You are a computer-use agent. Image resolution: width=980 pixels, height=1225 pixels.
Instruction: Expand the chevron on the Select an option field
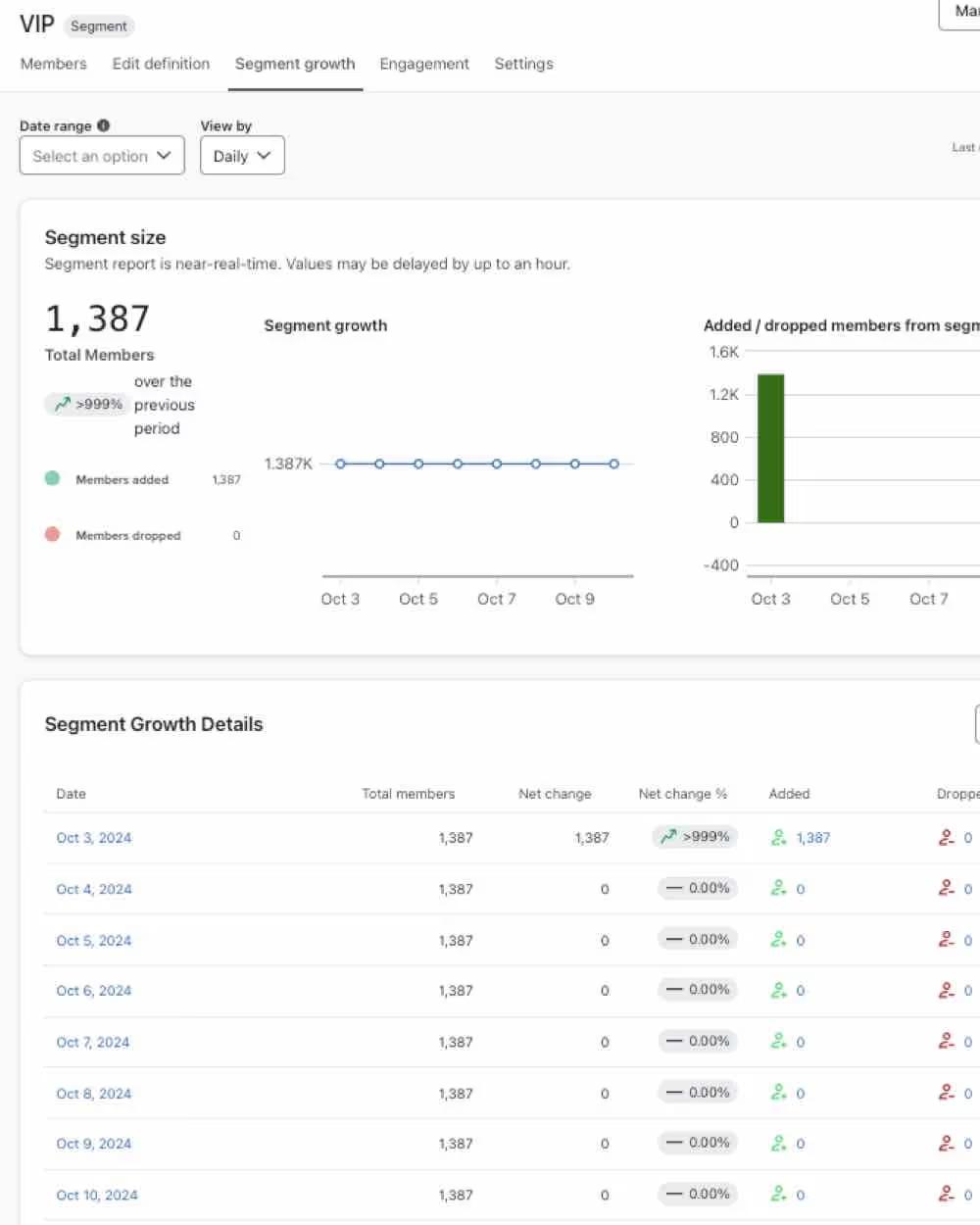pyautogui.click(x=167, y=155)
